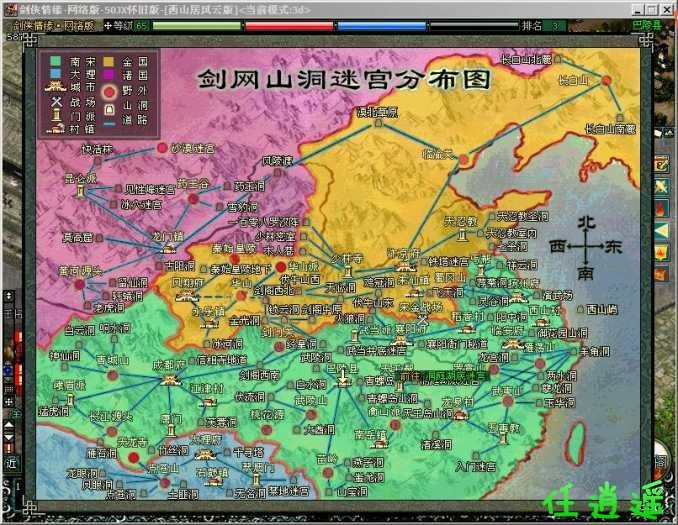Click the 青城山 red marker
The image size is (678, 525).
pyautogui.click(x=112, y=375)
